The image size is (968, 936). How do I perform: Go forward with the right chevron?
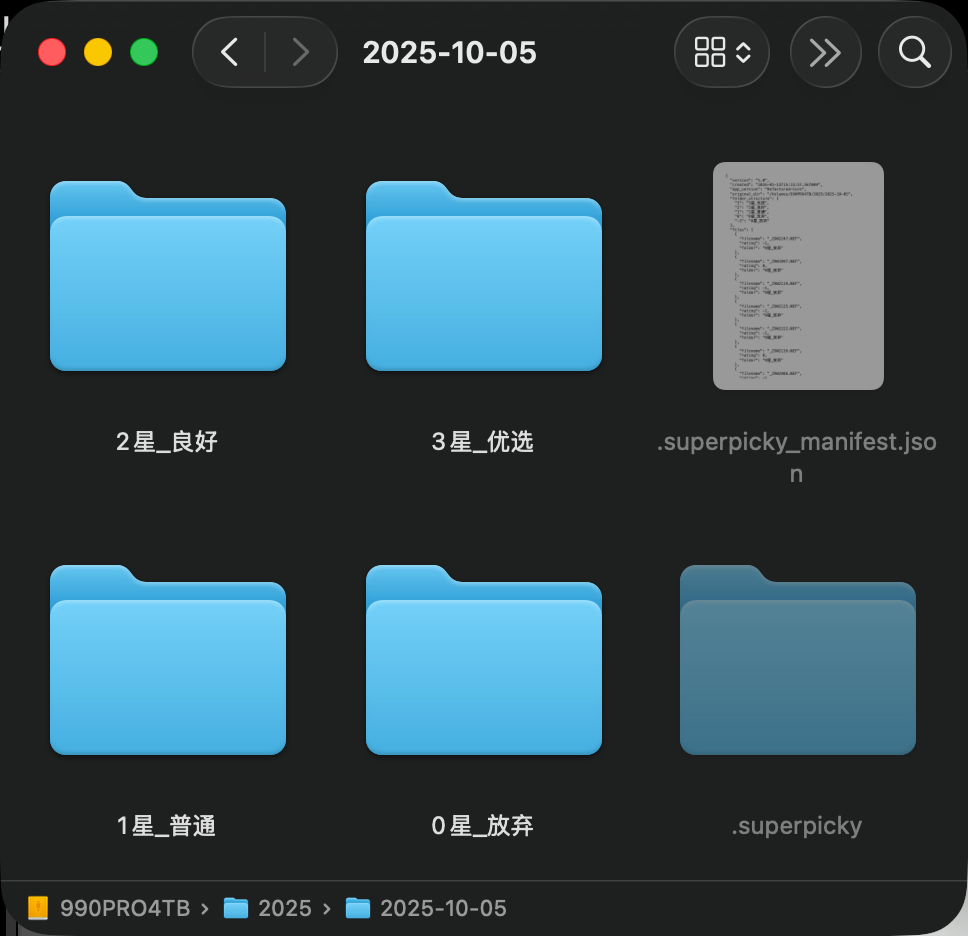click(300, 52)
